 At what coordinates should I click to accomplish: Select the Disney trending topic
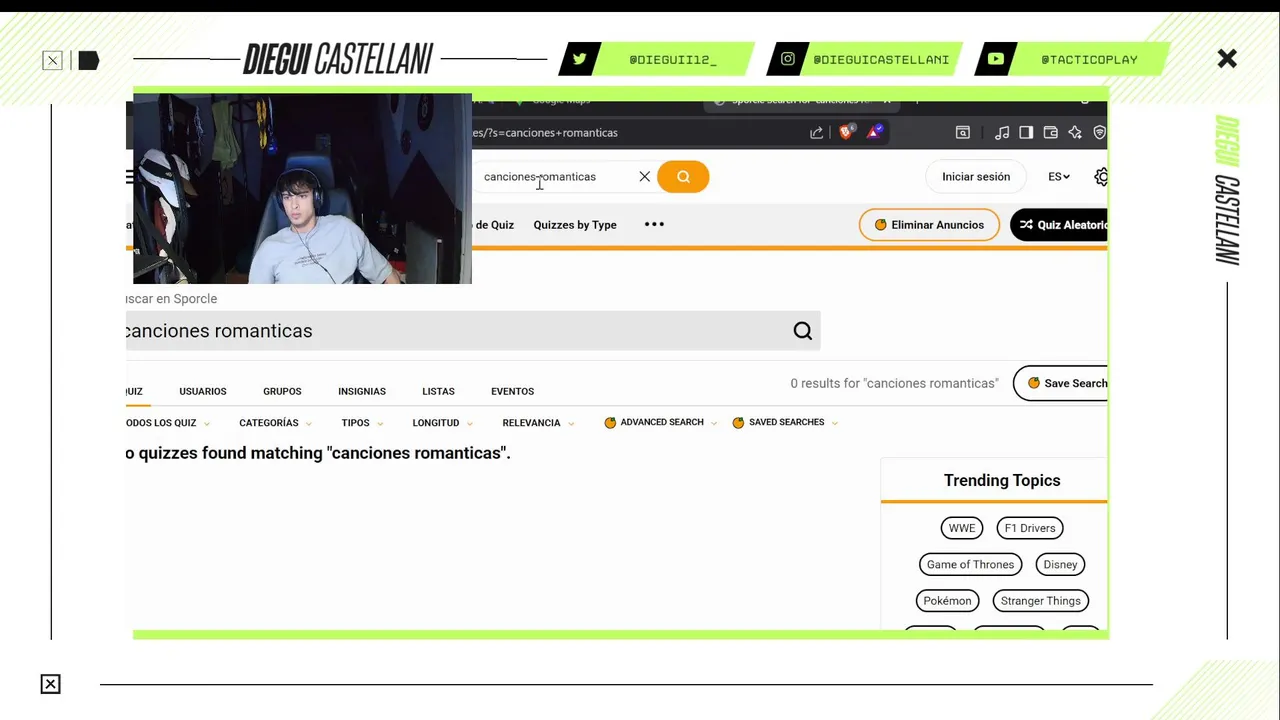click(1060, 564)
